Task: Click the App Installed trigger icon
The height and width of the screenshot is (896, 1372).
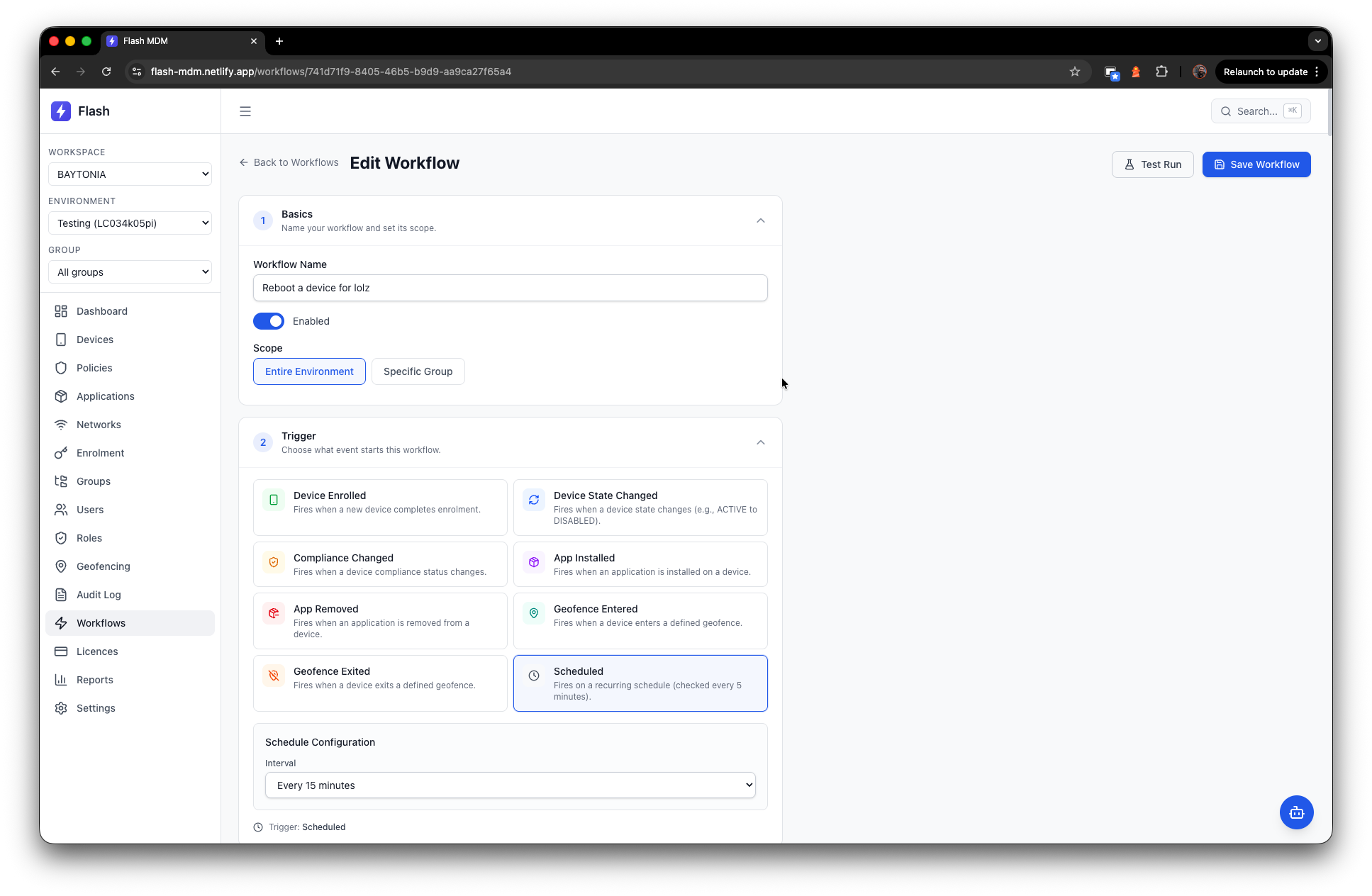Action: [534, 562]
